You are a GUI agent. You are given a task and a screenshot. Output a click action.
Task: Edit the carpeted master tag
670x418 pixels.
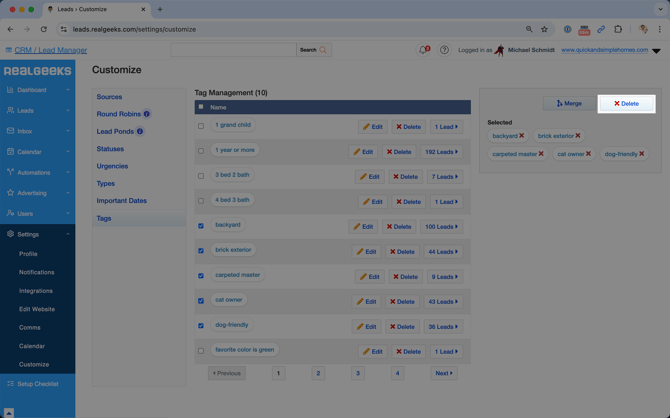(366, 277)
